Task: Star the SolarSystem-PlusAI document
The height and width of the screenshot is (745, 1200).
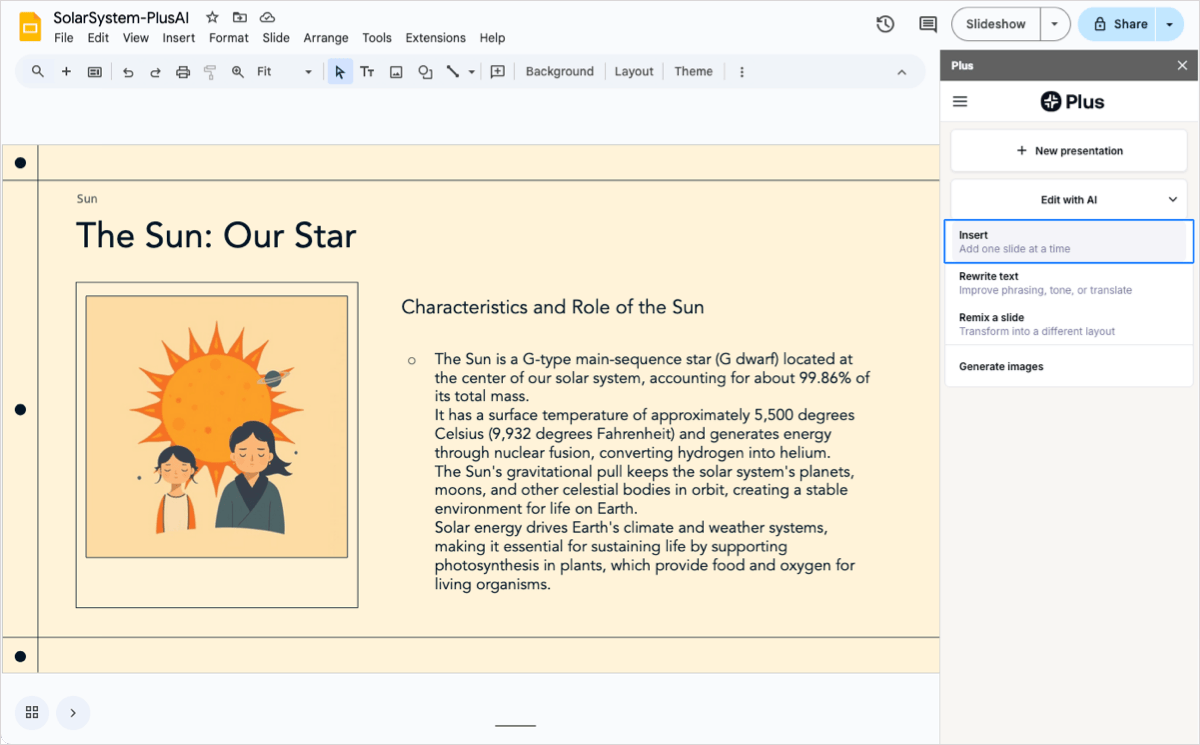Action: (x=212, y=18)
